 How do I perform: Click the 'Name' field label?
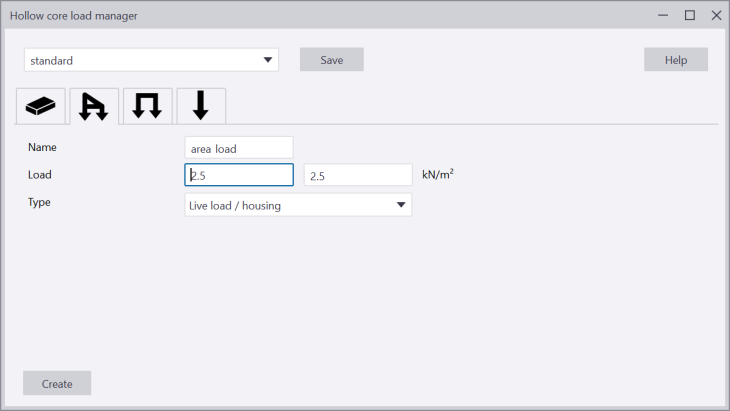tap(42, 148)
